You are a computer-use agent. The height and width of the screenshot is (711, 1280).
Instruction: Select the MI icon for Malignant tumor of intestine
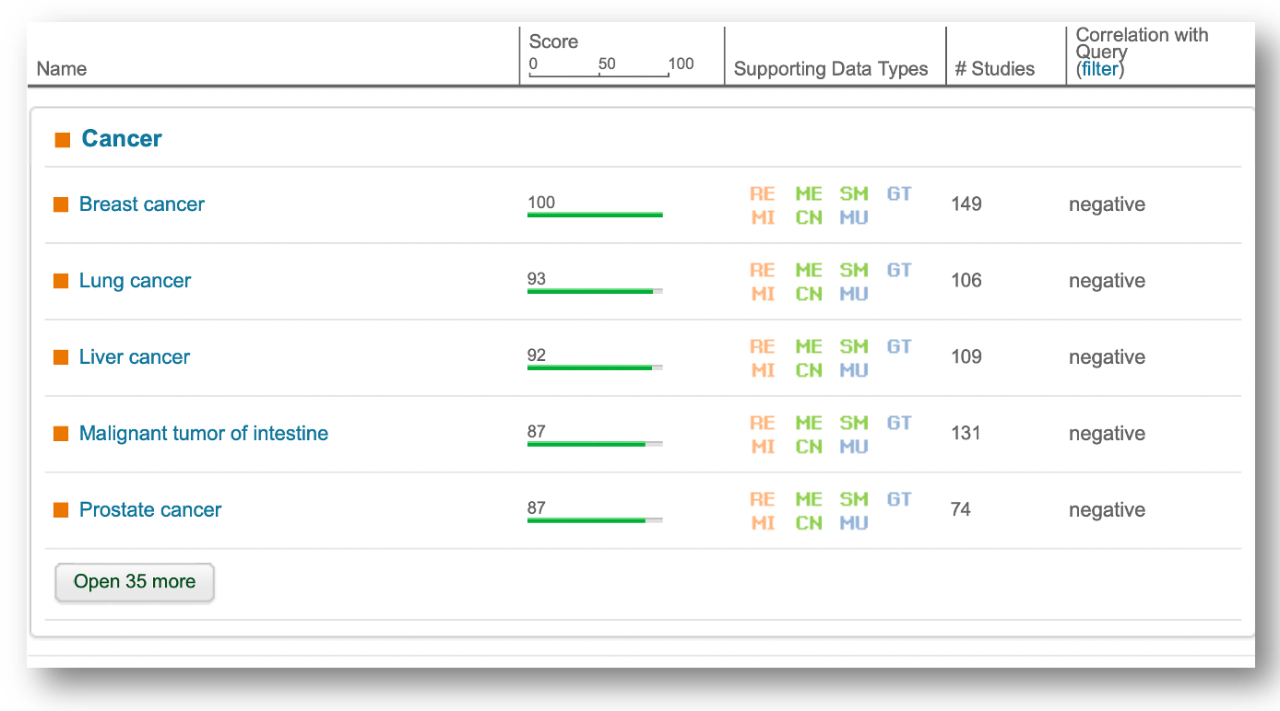click(x=763, y=447)
